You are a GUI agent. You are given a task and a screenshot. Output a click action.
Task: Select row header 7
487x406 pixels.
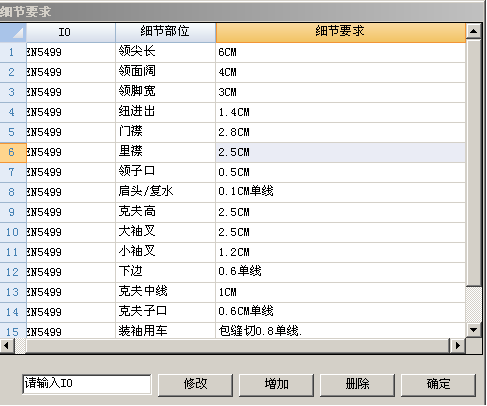point(13,172)
